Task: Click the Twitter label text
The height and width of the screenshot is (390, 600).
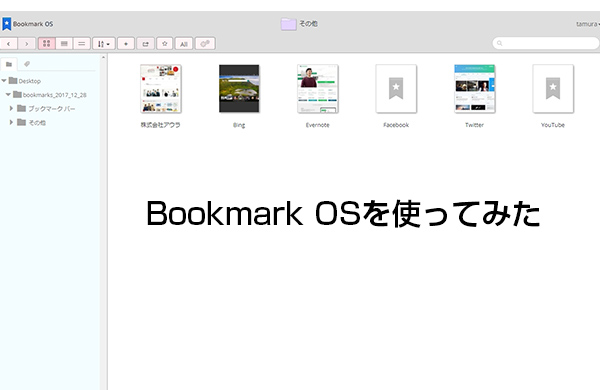Action: [x=474, y=125]
